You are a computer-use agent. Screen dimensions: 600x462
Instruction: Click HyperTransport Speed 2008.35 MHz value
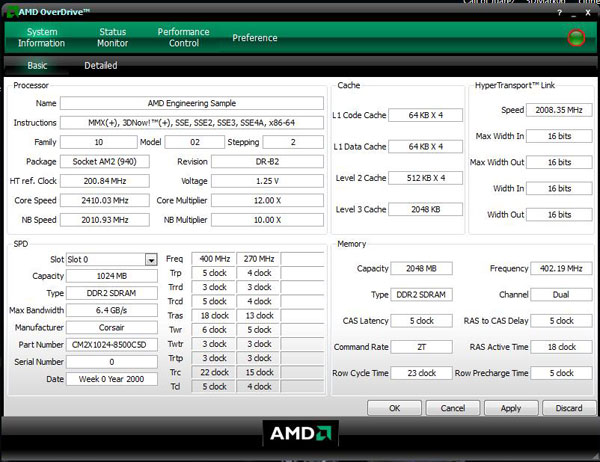[559, 110]
